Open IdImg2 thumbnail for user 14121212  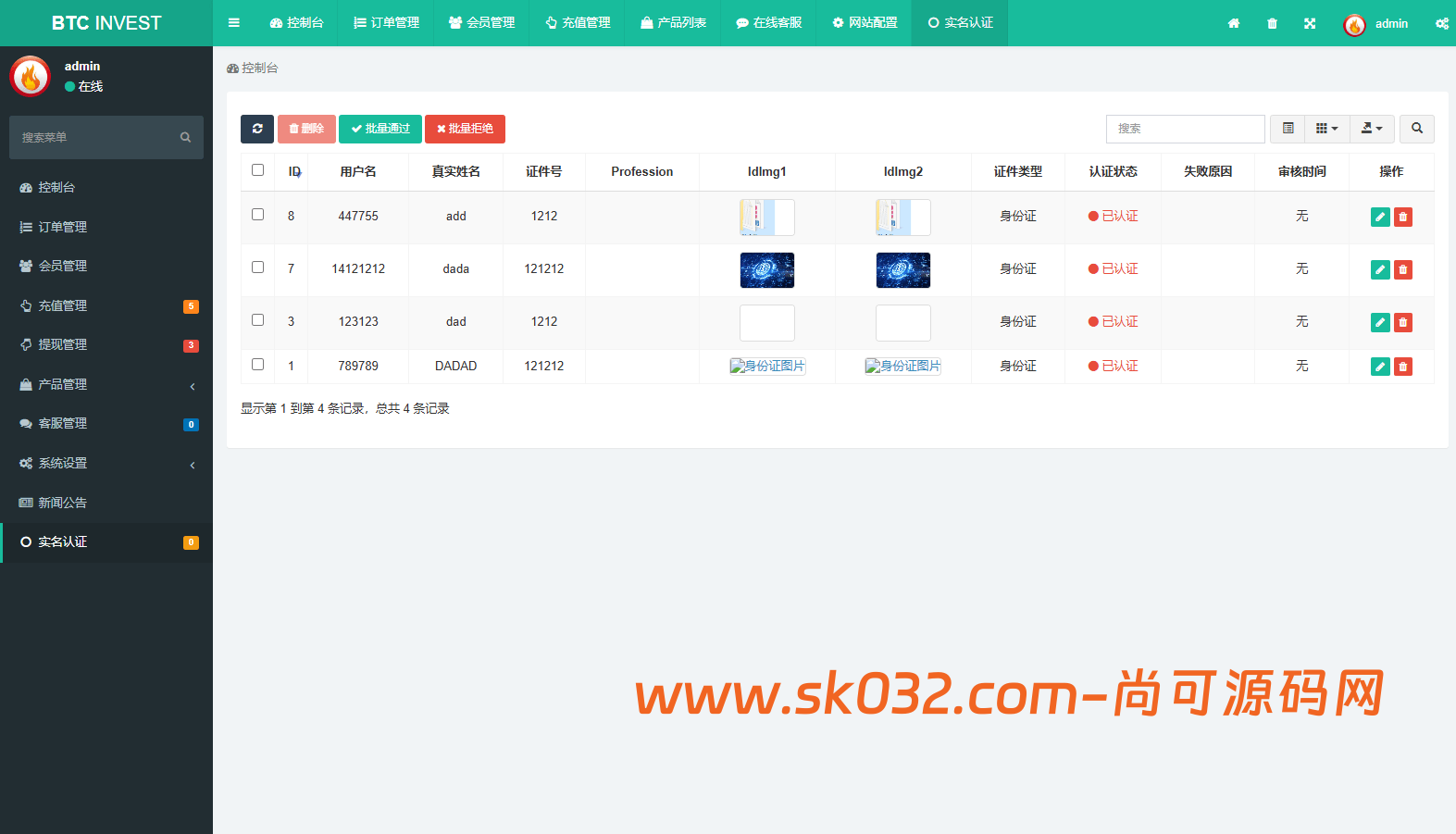coord(903,270)
